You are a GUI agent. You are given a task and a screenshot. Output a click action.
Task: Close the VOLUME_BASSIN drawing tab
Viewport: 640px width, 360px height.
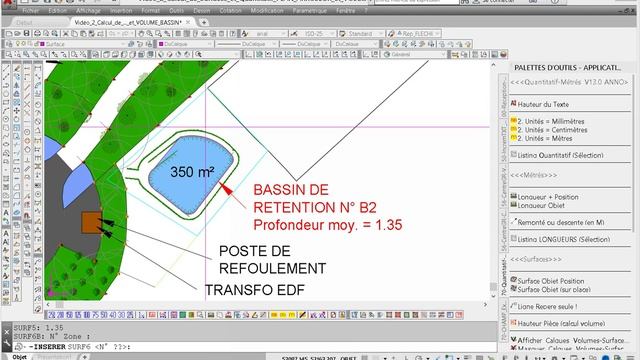click(x=188, y=22)
